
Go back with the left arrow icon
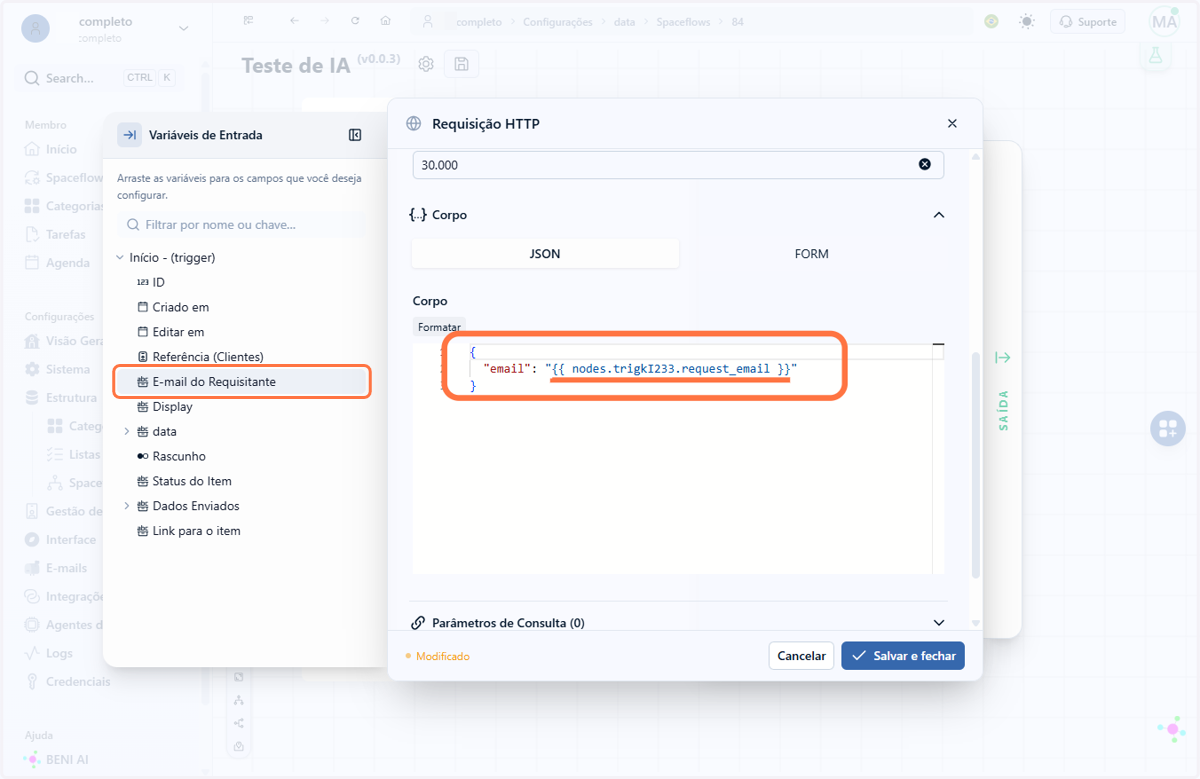click(293, 21)
